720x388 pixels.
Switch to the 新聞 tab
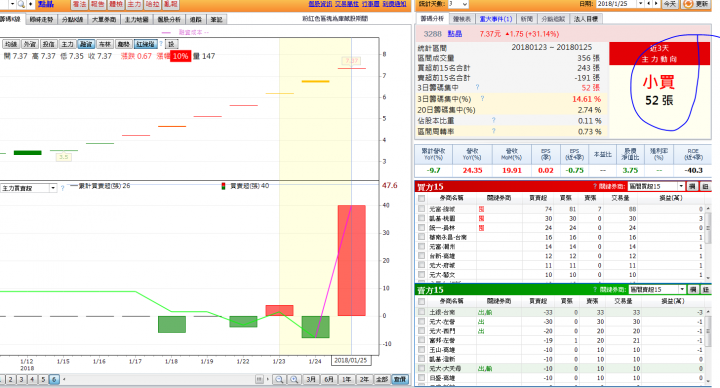pyautogui.click(x=527, y=19)
